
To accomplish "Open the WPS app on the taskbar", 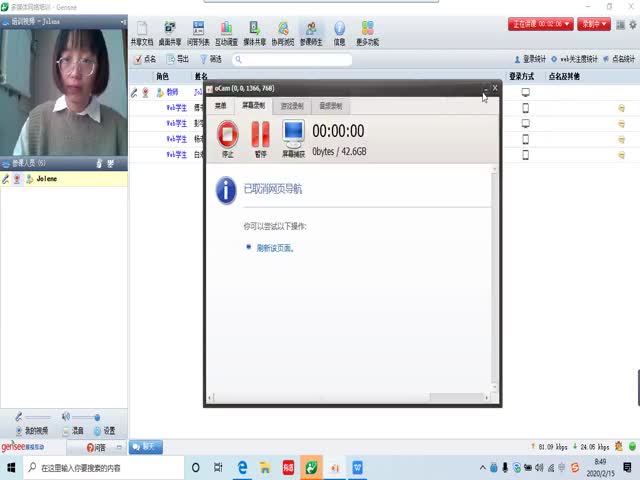I will 357,468.
